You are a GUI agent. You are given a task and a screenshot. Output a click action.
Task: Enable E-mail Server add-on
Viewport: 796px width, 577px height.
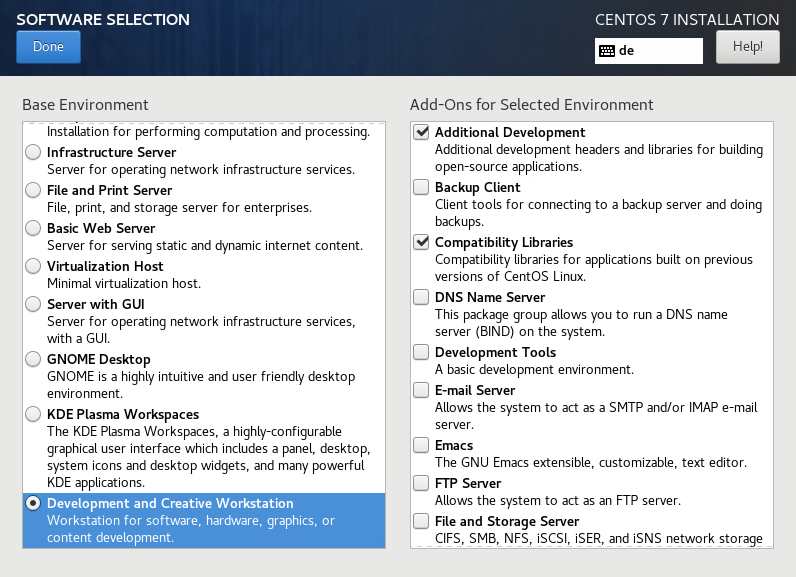(421, 391)
